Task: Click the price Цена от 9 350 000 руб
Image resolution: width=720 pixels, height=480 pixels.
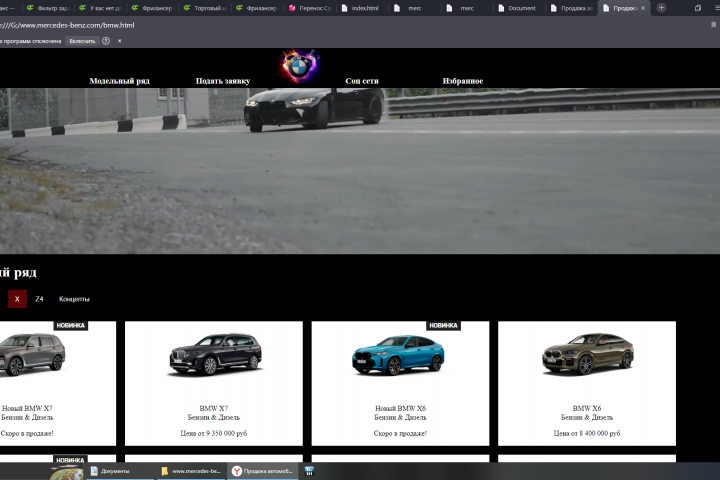Action: [214, 433]
